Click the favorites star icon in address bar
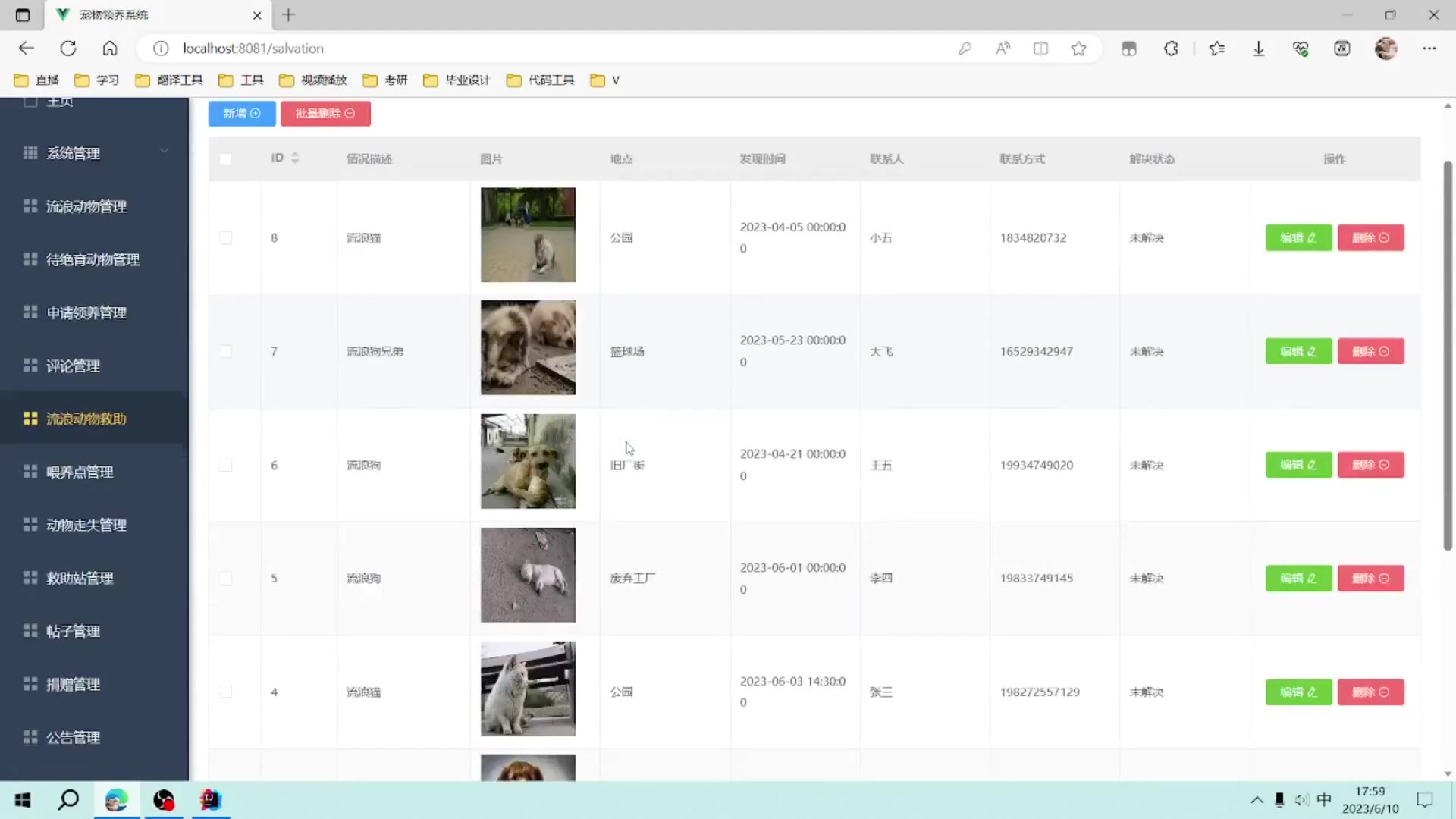The image size is (1456, 819). pos(1078,49)
